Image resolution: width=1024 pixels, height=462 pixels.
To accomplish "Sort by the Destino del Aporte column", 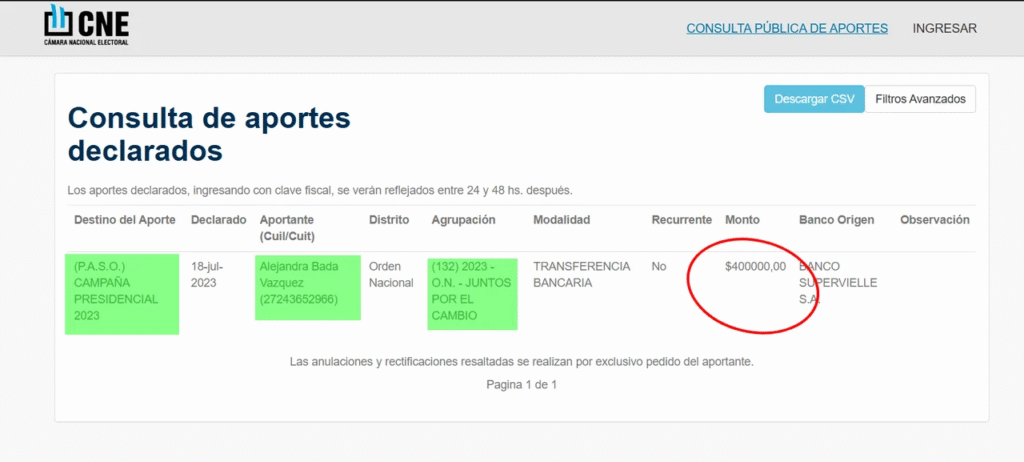I will pyautogui.click(x=124, y=220).
